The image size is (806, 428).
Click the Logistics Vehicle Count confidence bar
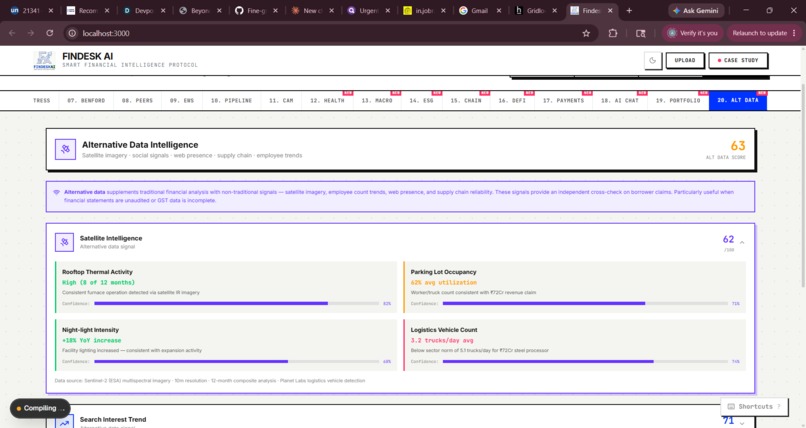click(585, 362)
